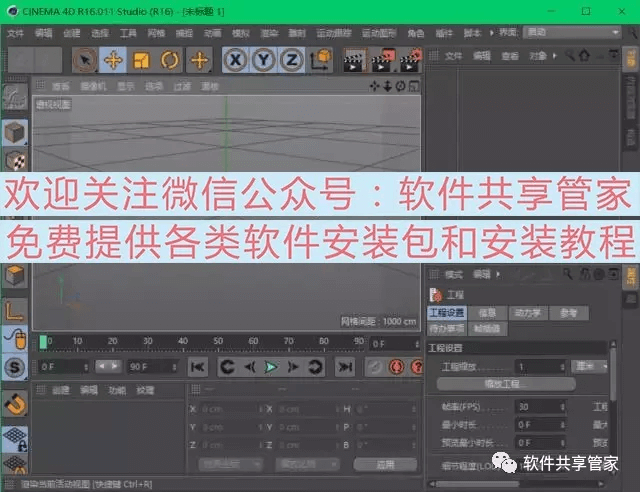
Task: Open coordinate position mode dropdown
Action: click(229, 464)
